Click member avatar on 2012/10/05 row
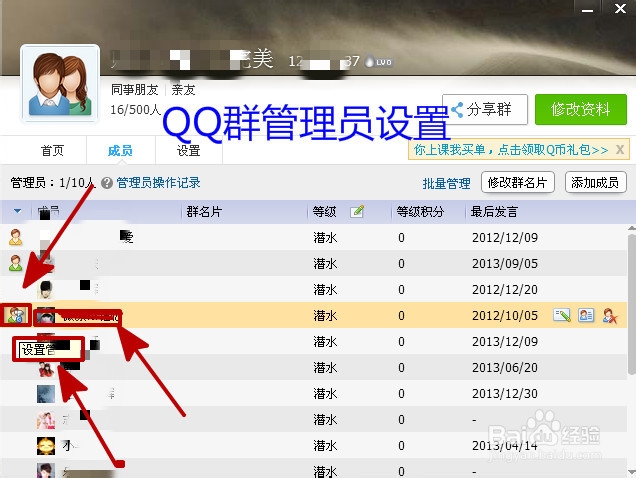 click(x=46, y=315)
